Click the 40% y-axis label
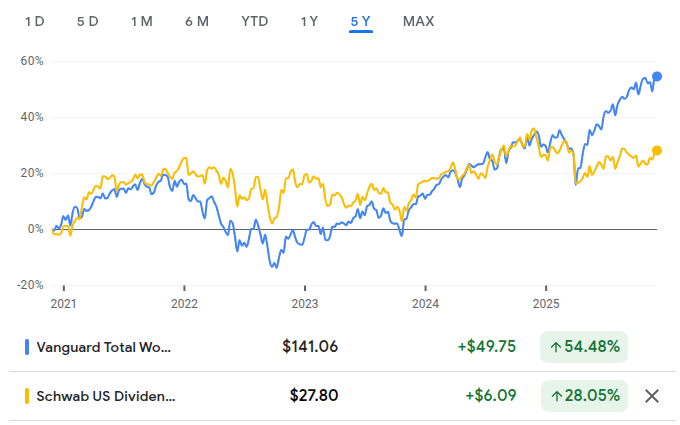The height and width of the screenshot is (425, 680). (32, 117)
